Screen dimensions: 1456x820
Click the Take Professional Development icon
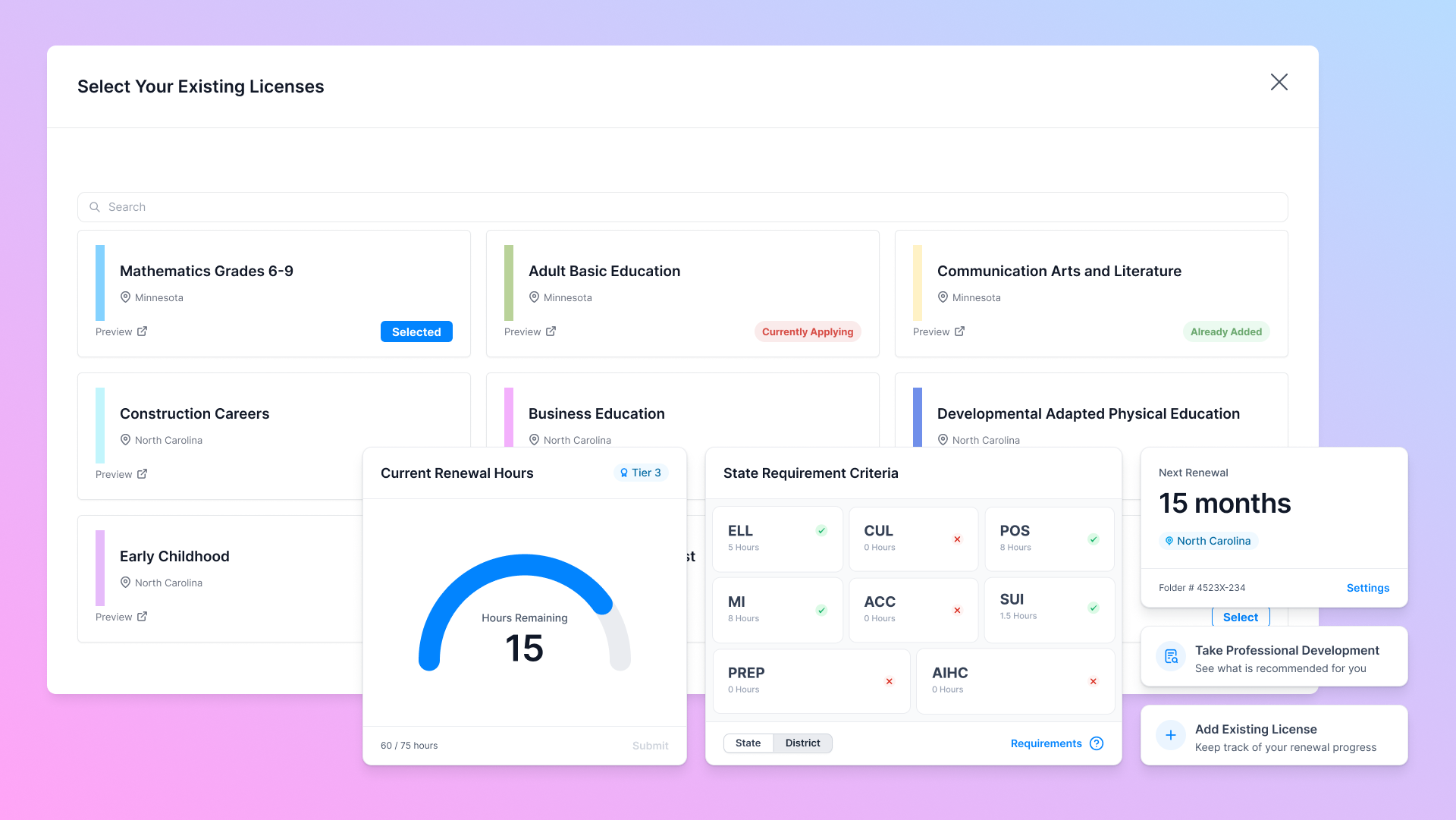pos(1171,656)
